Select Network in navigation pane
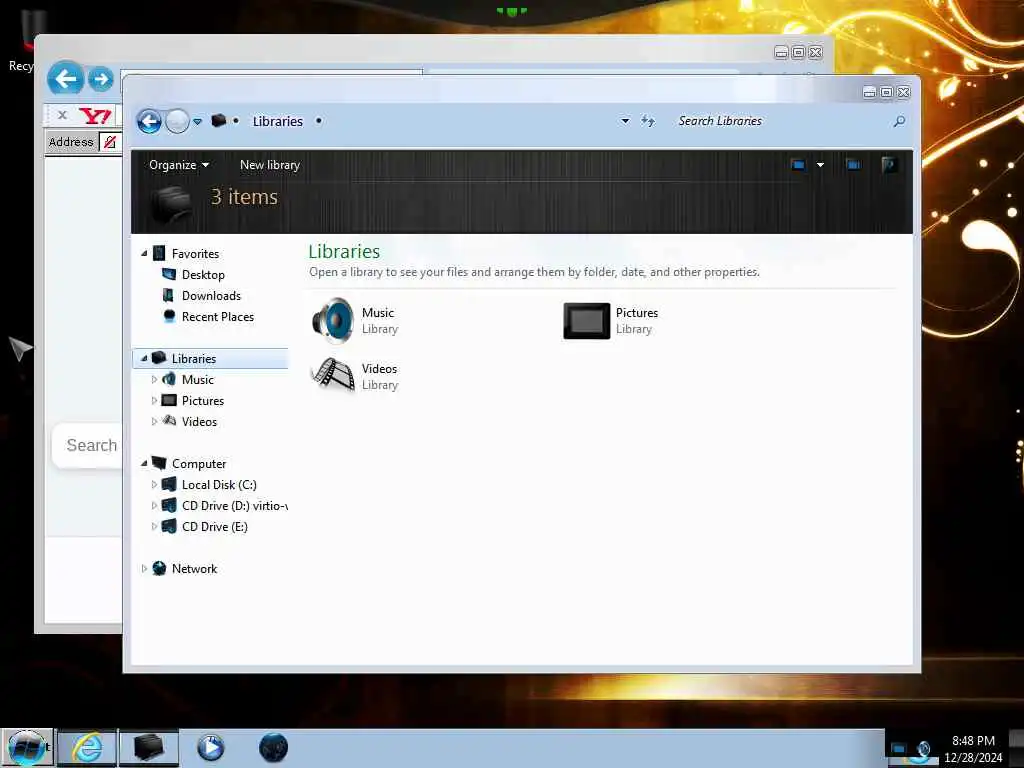The image size is (1024, 768). pyautogui.click(x=194, y=569)
